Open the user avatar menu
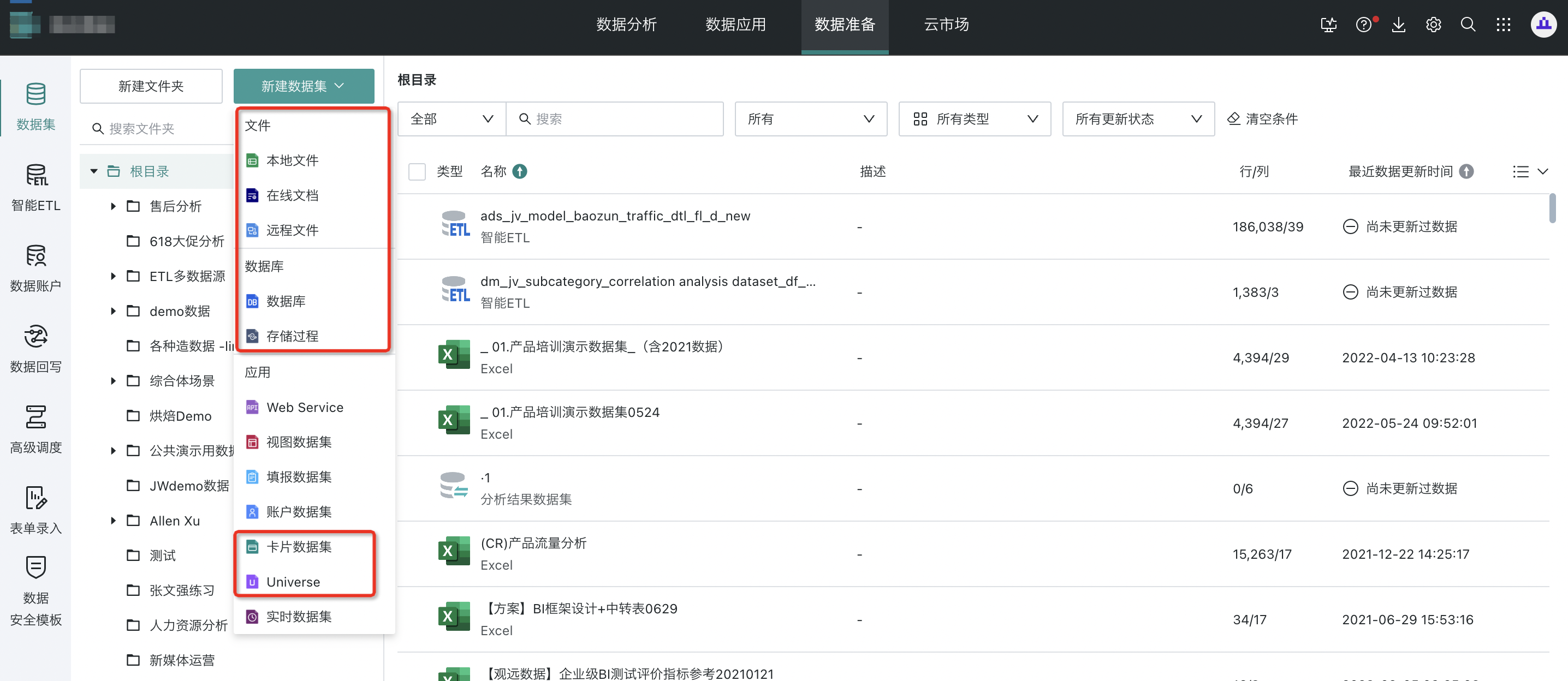Screen dimensions: 1568x681 [x=1543, y=25]
